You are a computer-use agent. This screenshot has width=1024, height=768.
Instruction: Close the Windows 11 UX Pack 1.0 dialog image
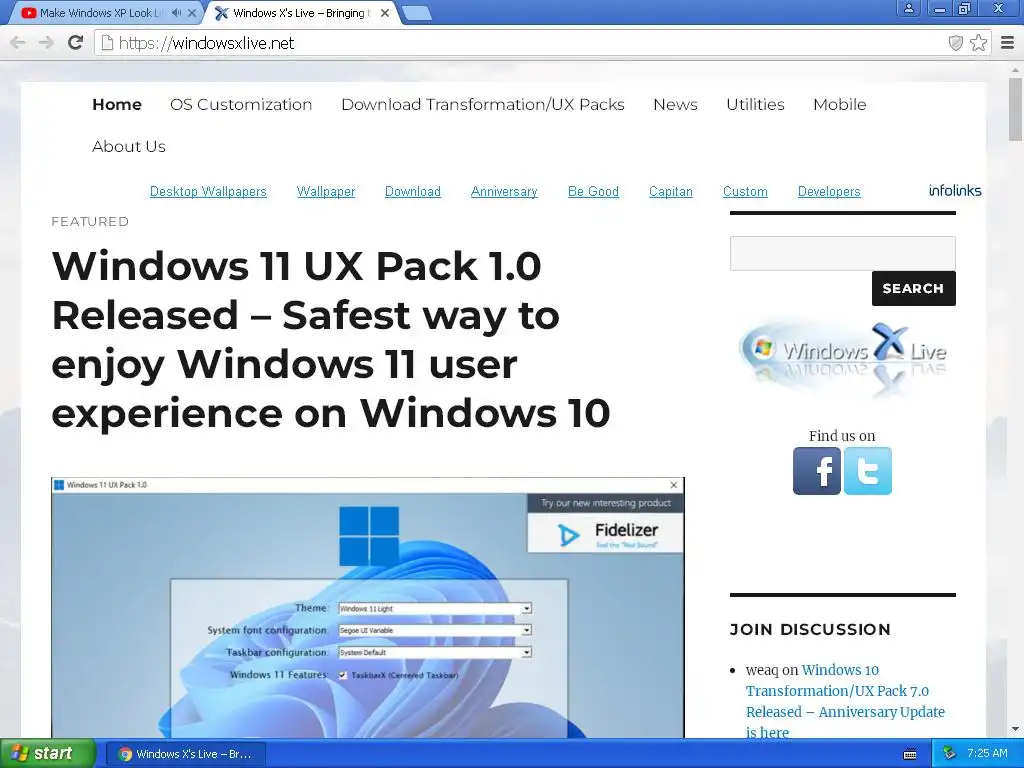674,485
